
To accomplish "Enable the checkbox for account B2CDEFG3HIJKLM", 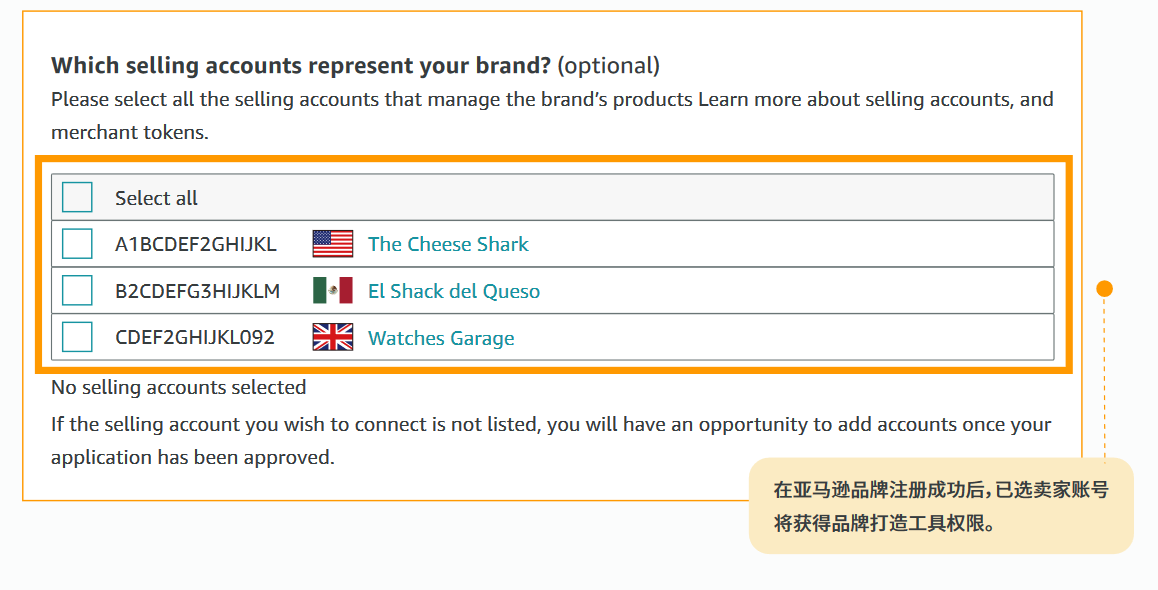I will [78, 290].
